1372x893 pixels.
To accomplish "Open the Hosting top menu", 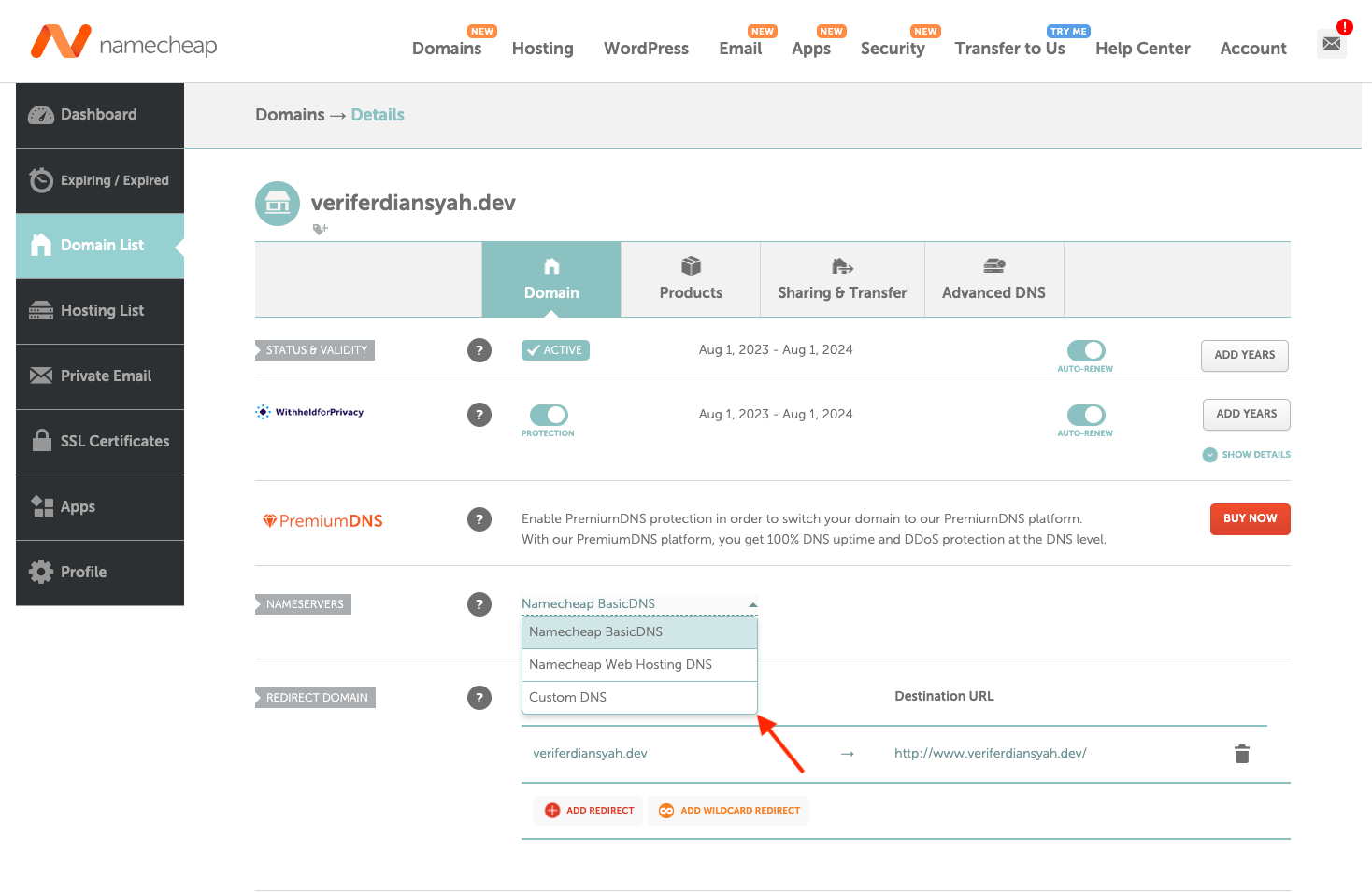I will tap(543, 49).
